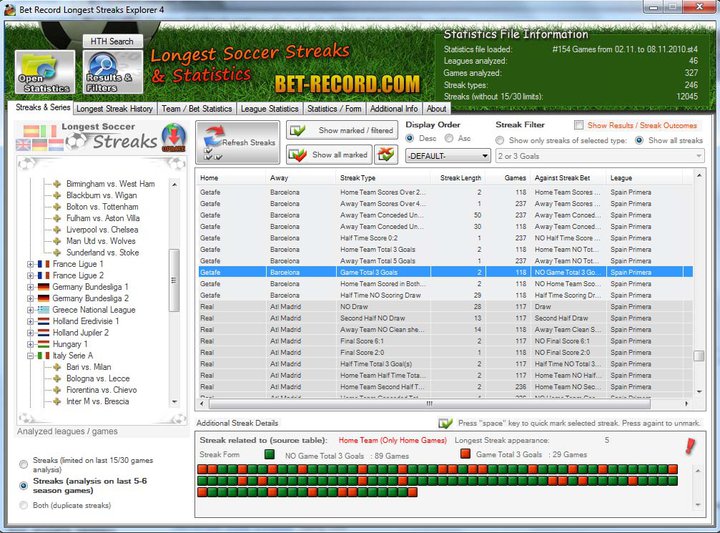Image resolution: width=720 pixels, height=533 pixels.
Task: Enable Show Results / Streak Outcomes checkbox
Action: (579, 125)
